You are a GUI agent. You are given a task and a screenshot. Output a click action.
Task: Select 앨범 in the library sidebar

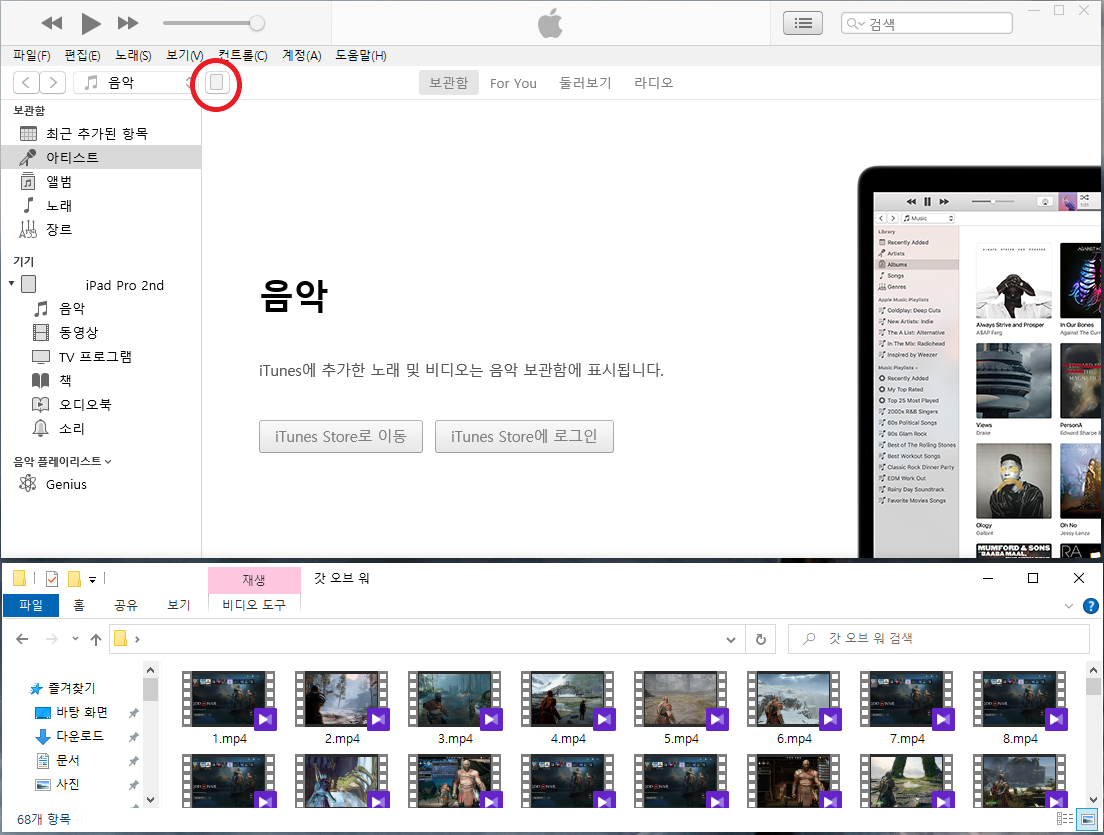(x=101, y=182)
